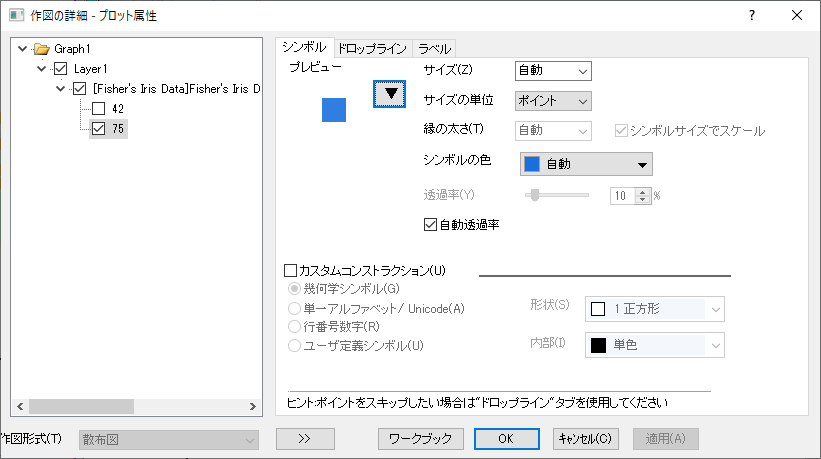Open the シンボルの色 color dropdown

pyautogui.click(x=586, y=164)
